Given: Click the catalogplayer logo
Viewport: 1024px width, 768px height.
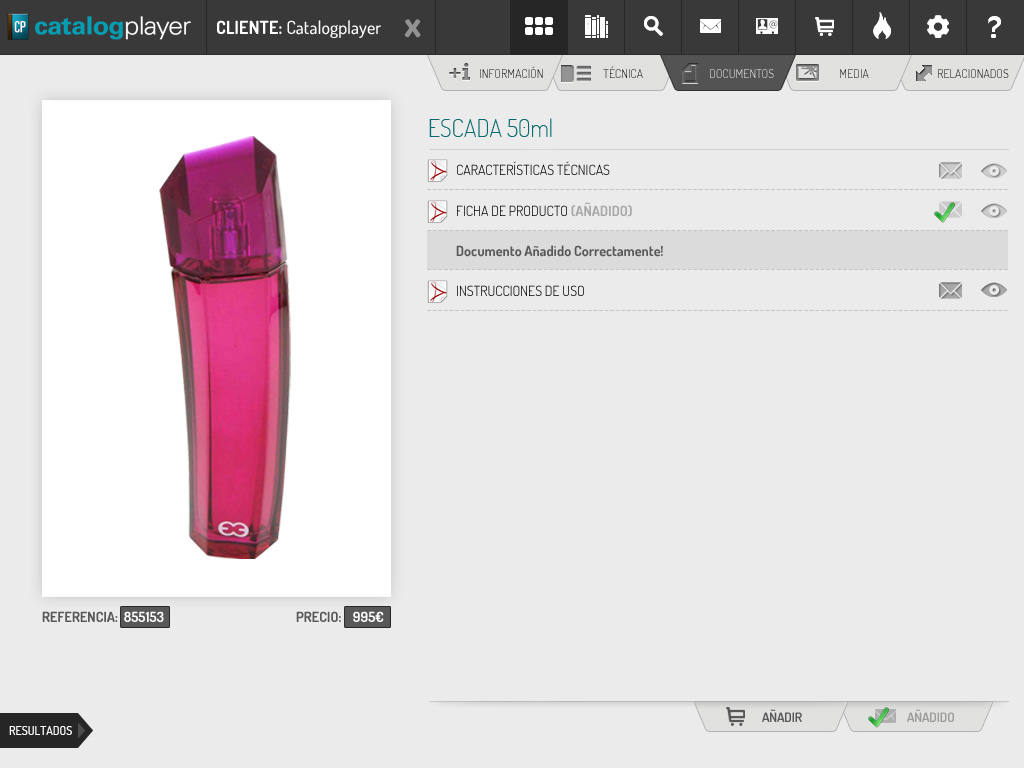Looking at the screenshot, I should [100, 27].
